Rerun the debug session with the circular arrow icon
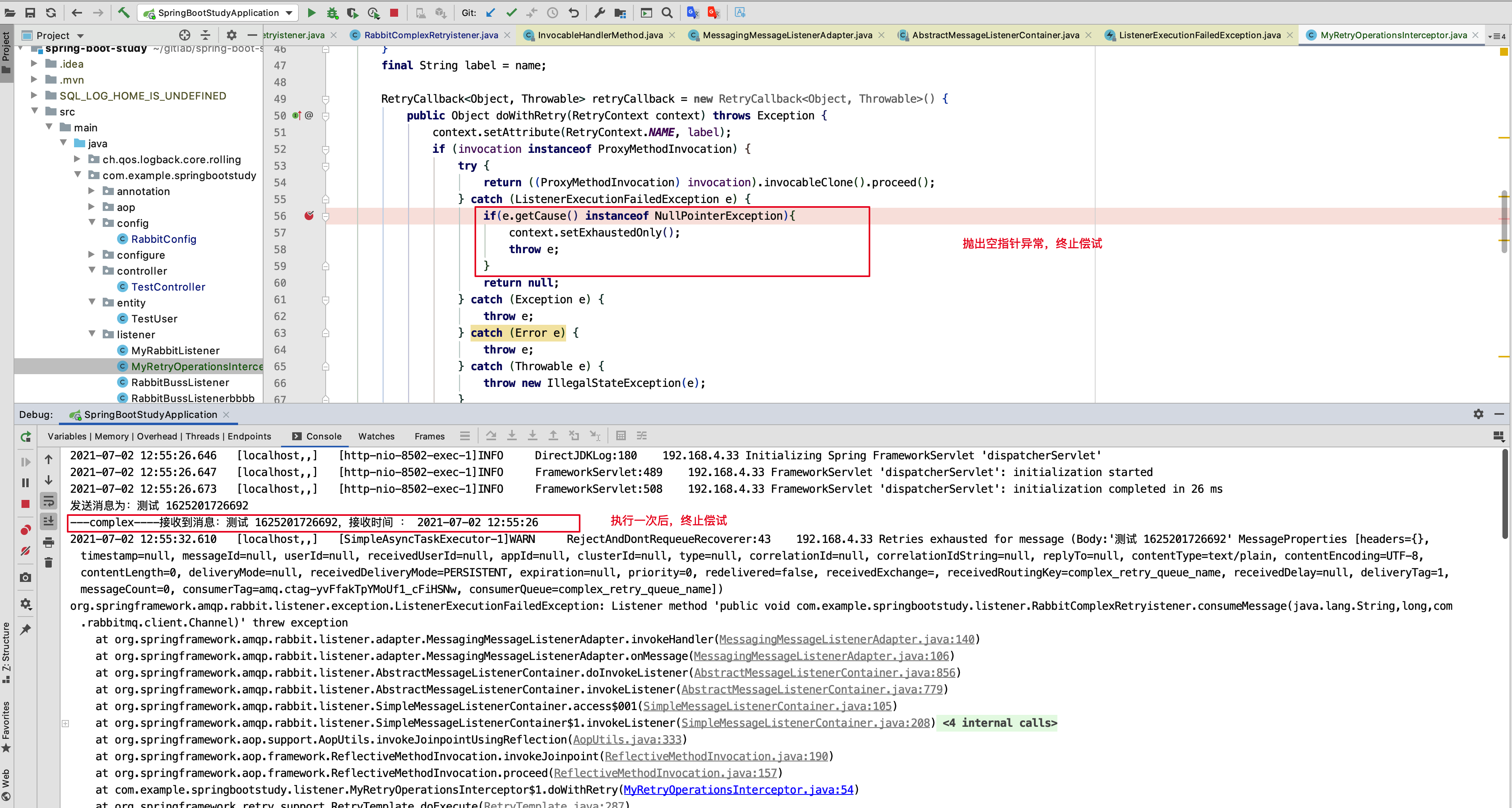This screenshot has width=1512, height=808. tap(25, 437)
